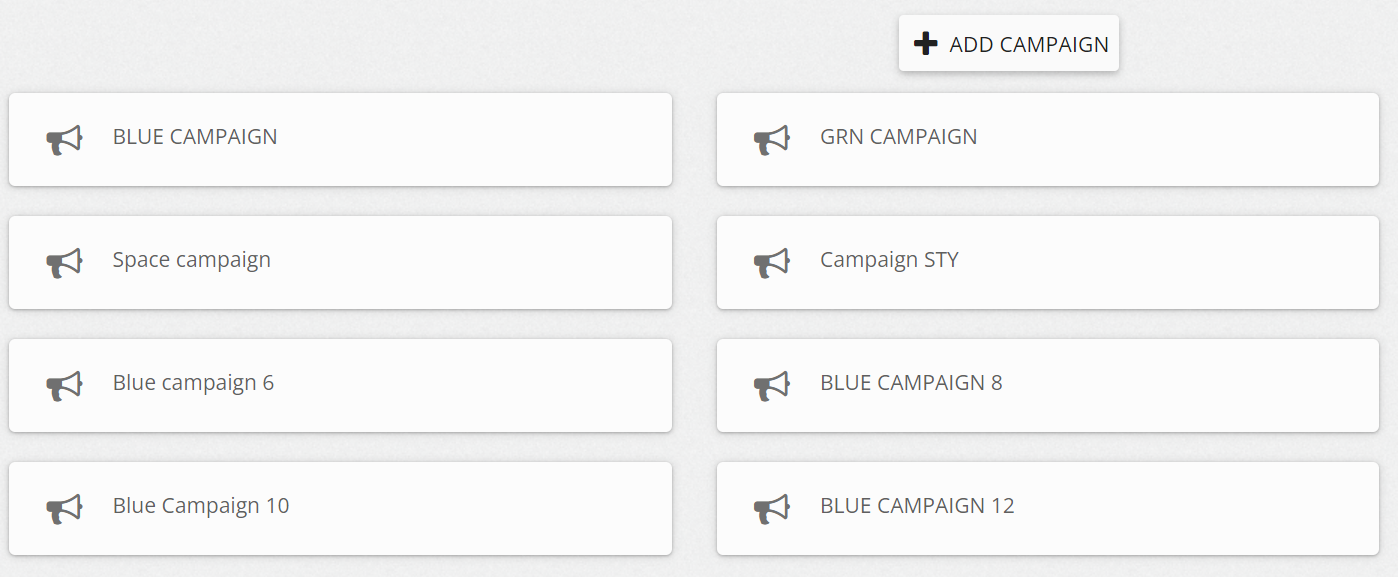This screenshot has height=577, width=1398.
Task: Click the plus icon on Add Campaign
Action: [x=926, y=44]
